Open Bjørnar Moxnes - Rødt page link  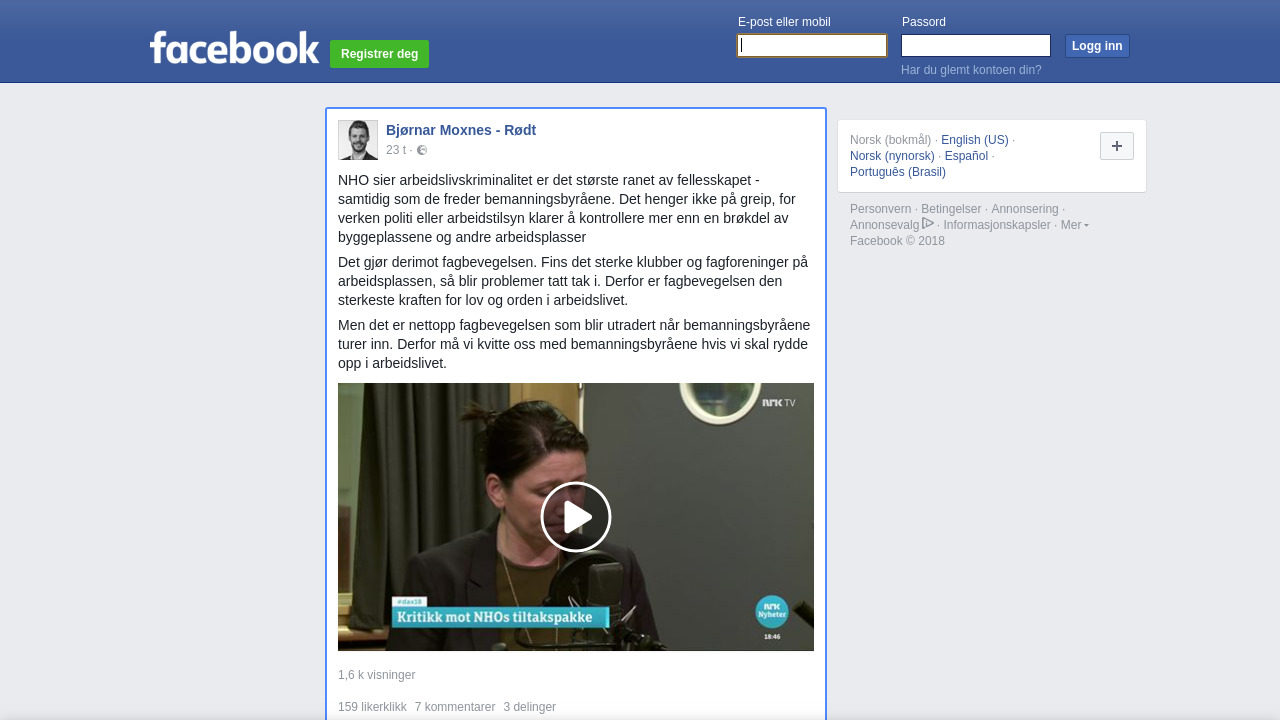(x=461, y=130)
